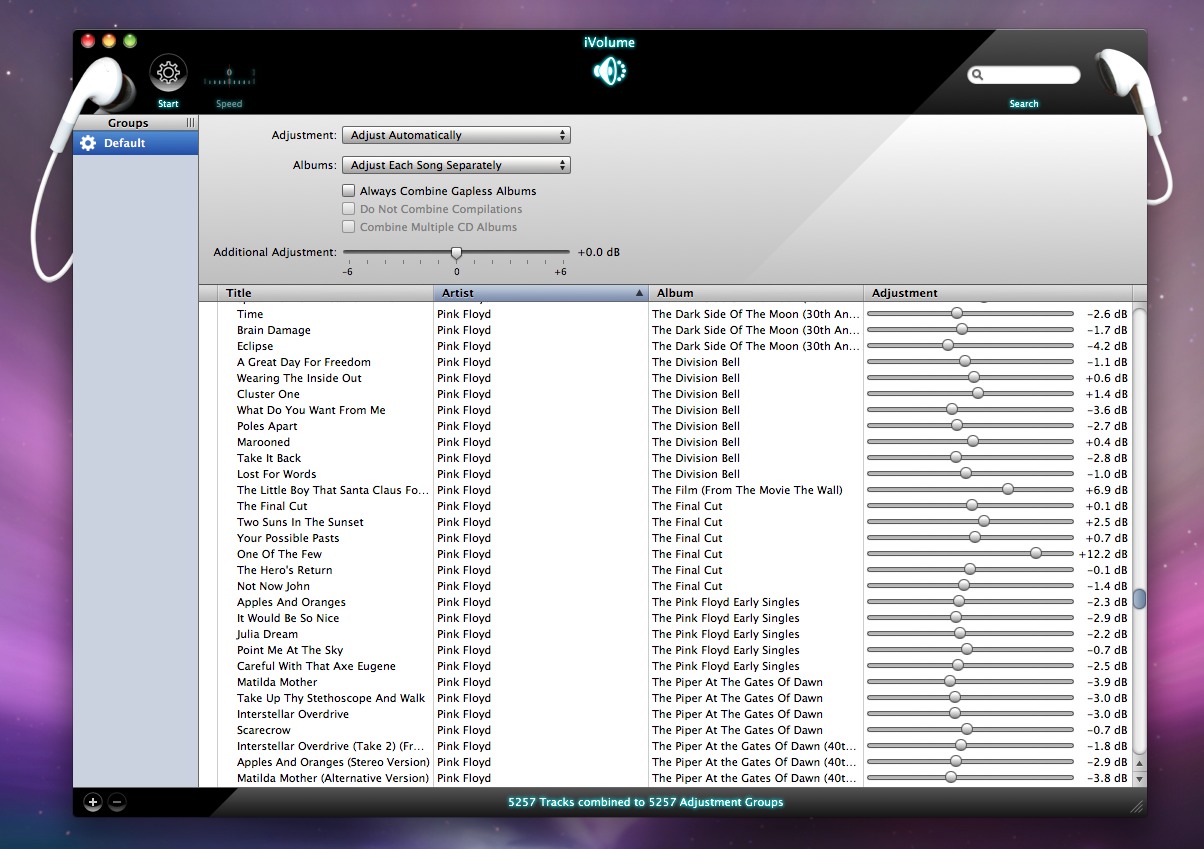This screenshot has height=849, width=1204.
Task: Click the Artist column header
Action: pos(457,292)
